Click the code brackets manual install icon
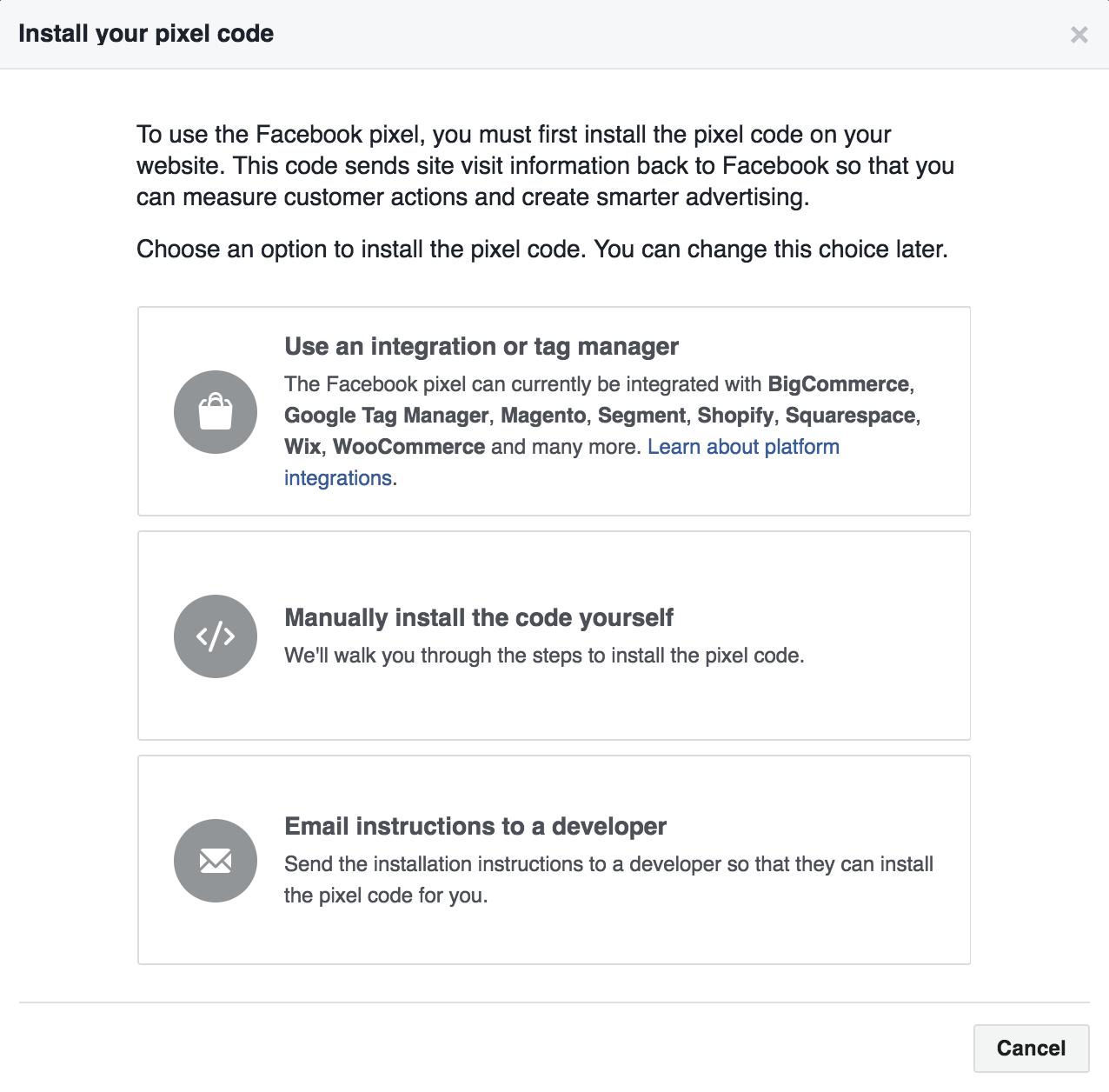1109x1092 pixels. pyautogui.click(x=216, y=636)
